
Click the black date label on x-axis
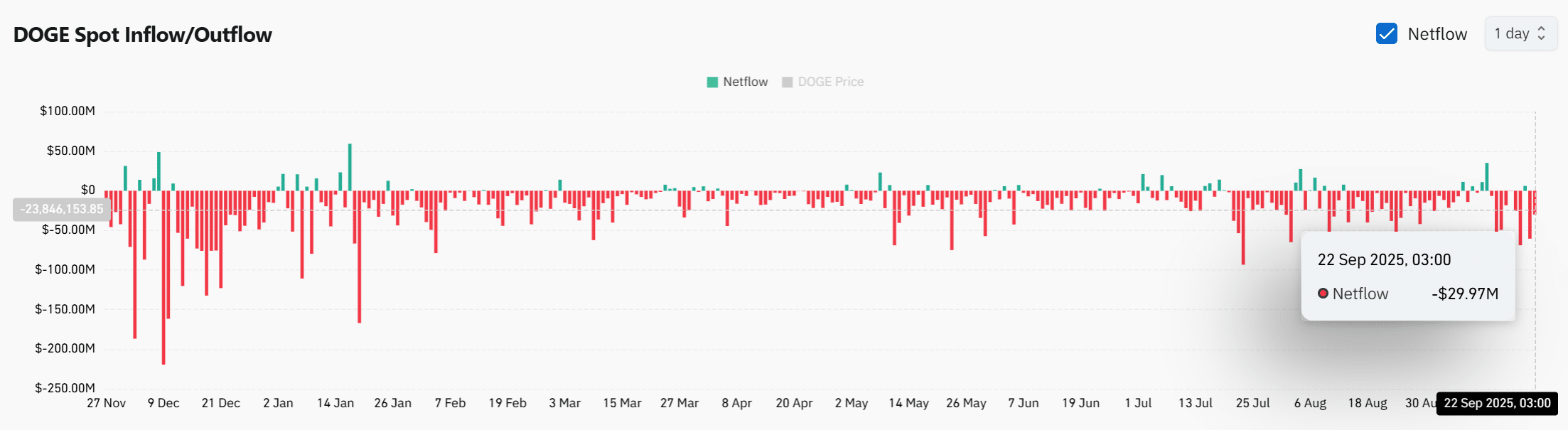point(1497,403)
